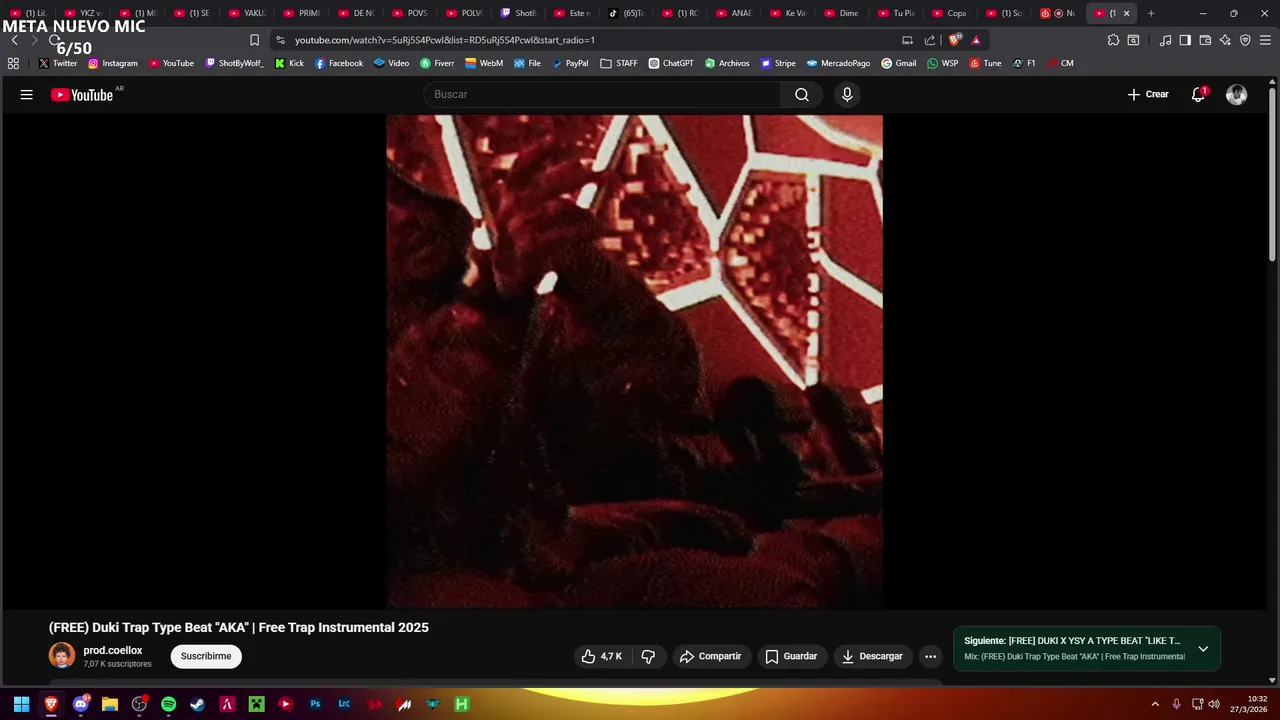
Task: Open prod.coellox channel avatar
Action: [62, 656]
